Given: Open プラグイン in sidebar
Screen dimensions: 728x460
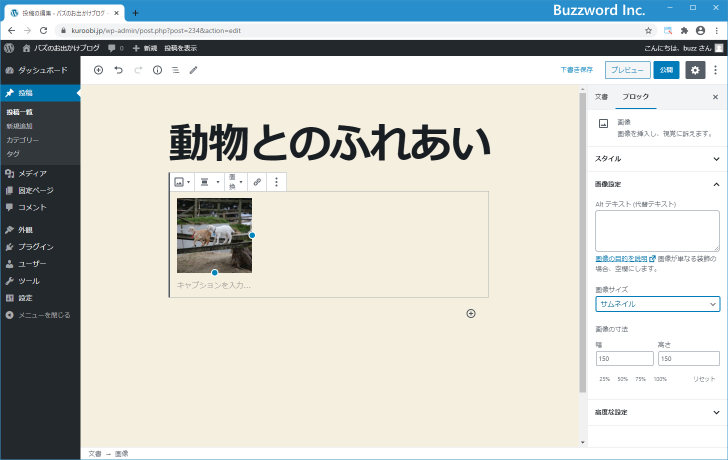Looking at the screenshot, I should 40,247.
